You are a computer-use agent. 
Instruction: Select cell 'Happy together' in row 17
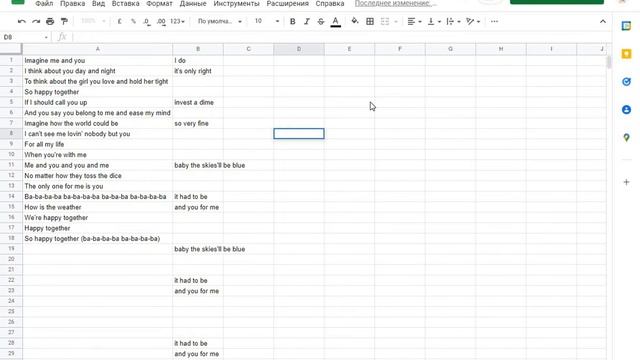[x=98, y=228]
